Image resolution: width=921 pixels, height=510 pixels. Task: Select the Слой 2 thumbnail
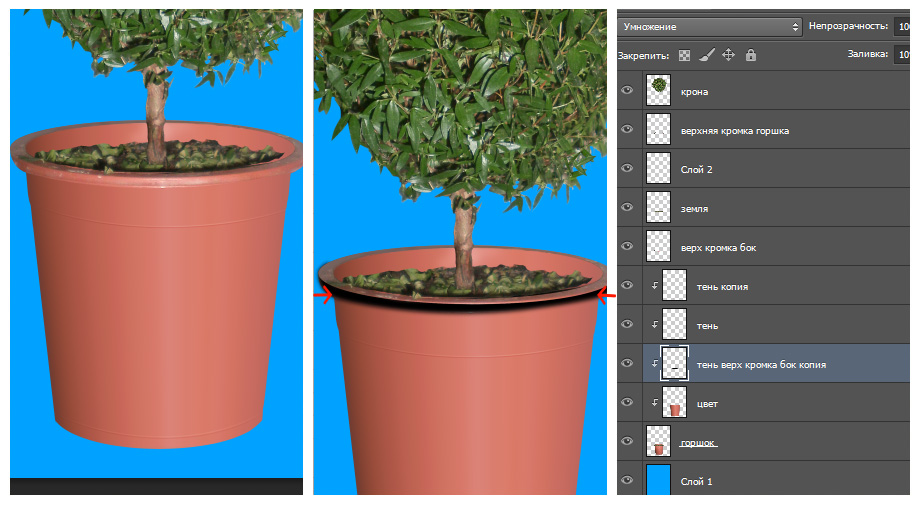coord(658,168)
